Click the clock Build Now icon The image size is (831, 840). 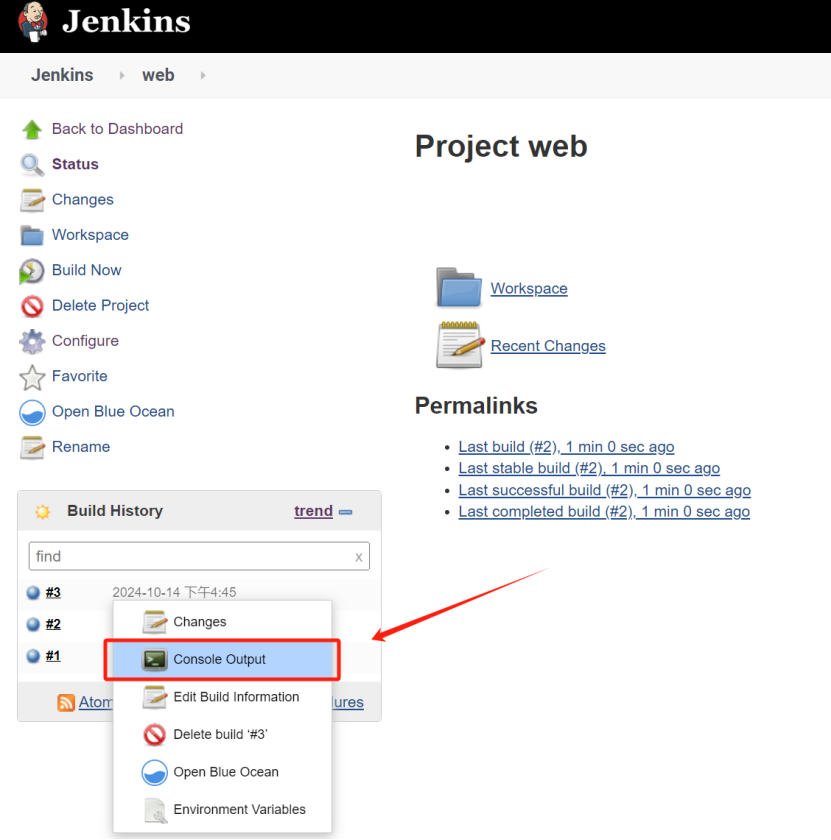coord(32,271)
